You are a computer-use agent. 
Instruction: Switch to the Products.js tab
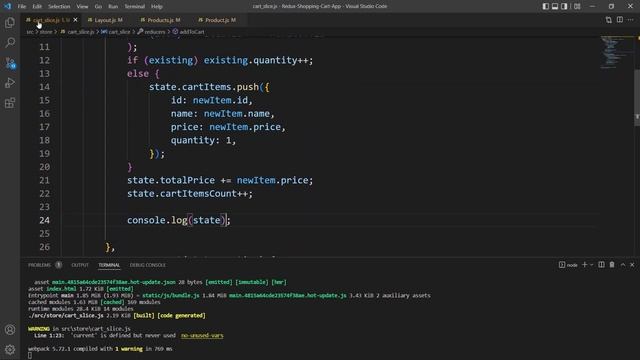click(160, 20)
